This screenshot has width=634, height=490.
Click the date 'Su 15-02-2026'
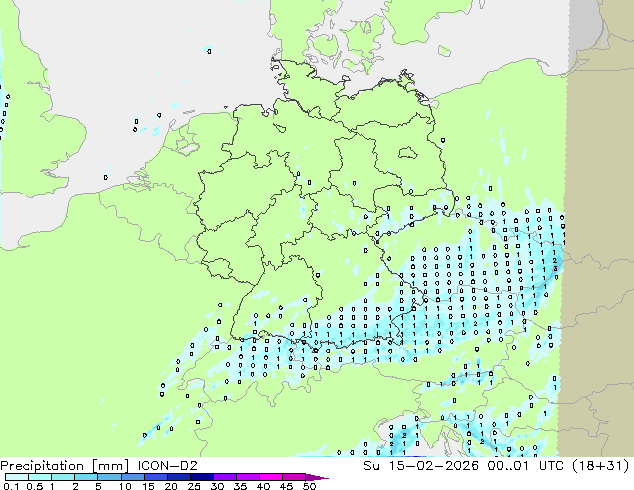[x=421, y=466]
